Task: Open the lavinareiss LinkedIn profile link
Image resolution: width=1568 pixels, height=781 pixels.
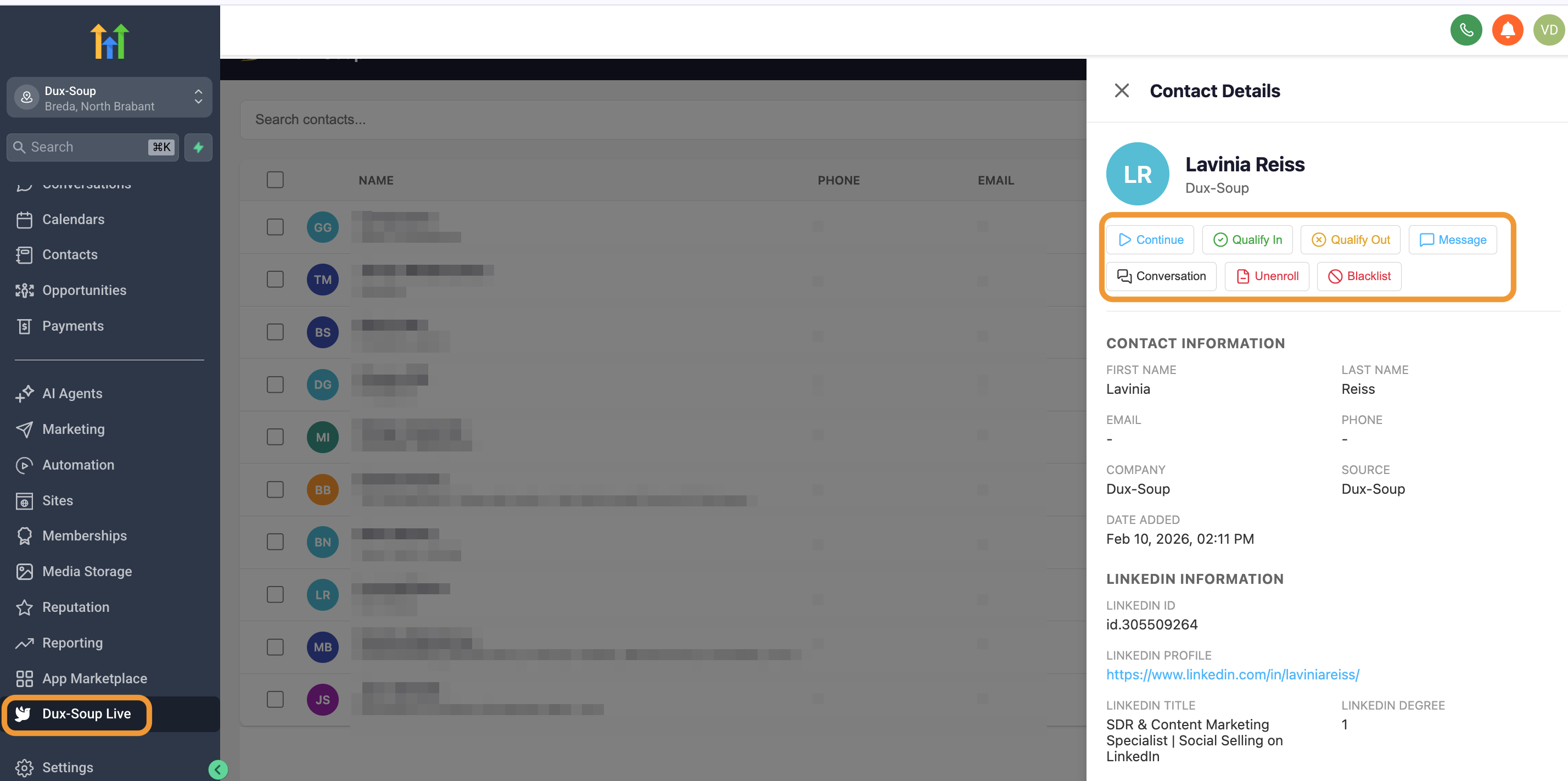Action: (x=1232, y=674)
